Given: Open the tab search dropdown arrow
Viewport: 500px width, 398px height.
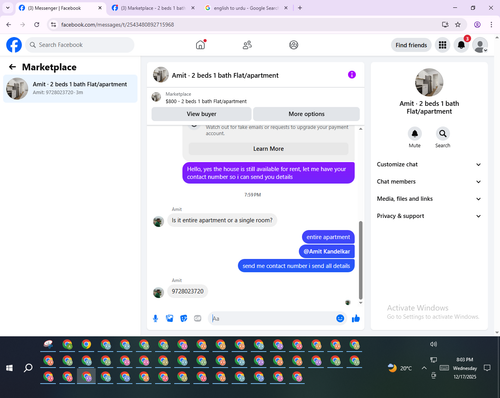Looking at the screenshot, I should pos(8,8).
